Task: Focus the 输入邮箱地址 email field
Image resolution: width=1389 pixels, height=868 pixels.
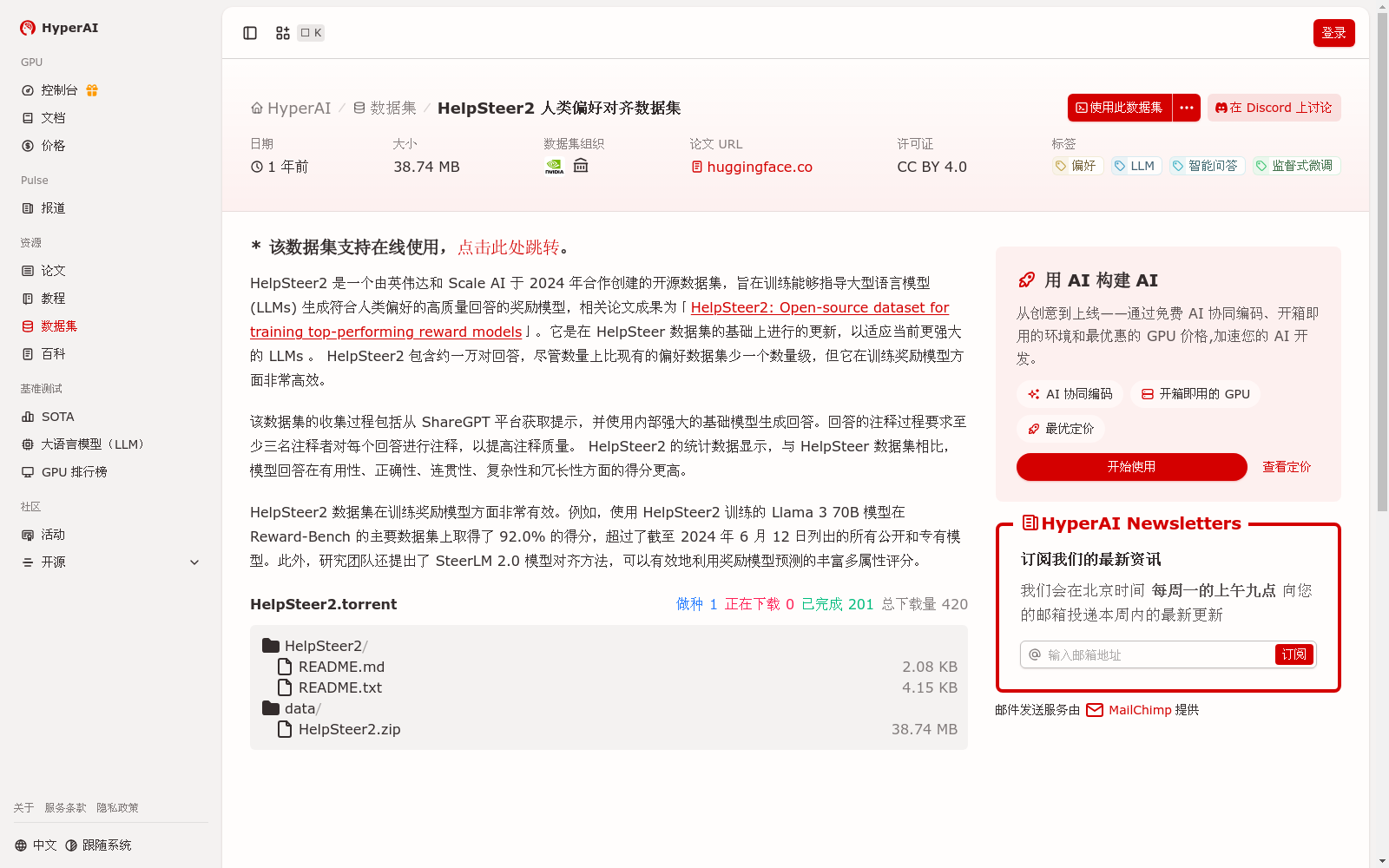Action: [1158, 654]
